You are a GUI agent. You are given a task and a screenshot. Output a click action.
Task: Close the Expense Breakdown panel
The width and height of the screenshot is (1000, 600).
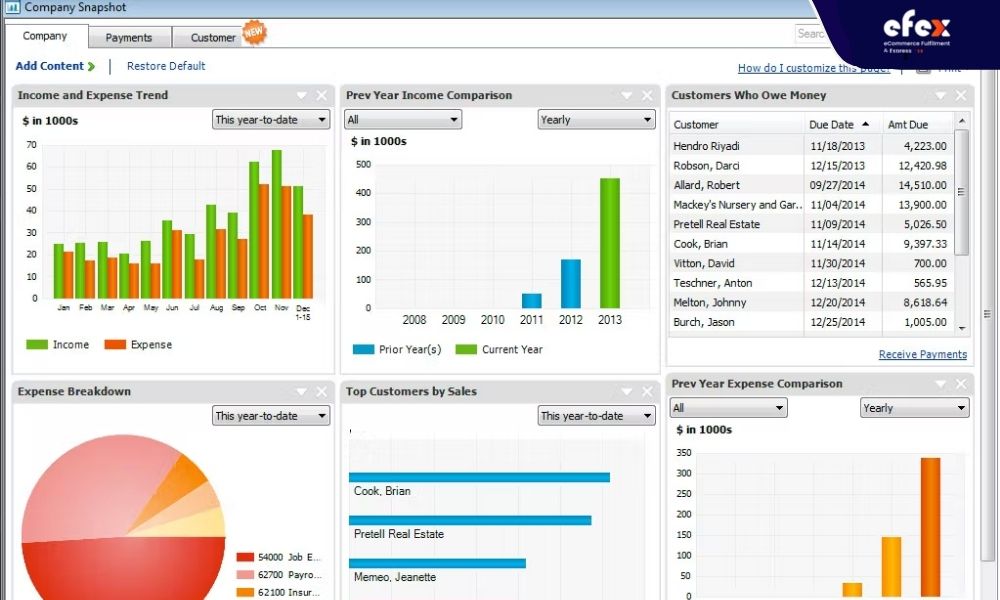coord(322,391)
